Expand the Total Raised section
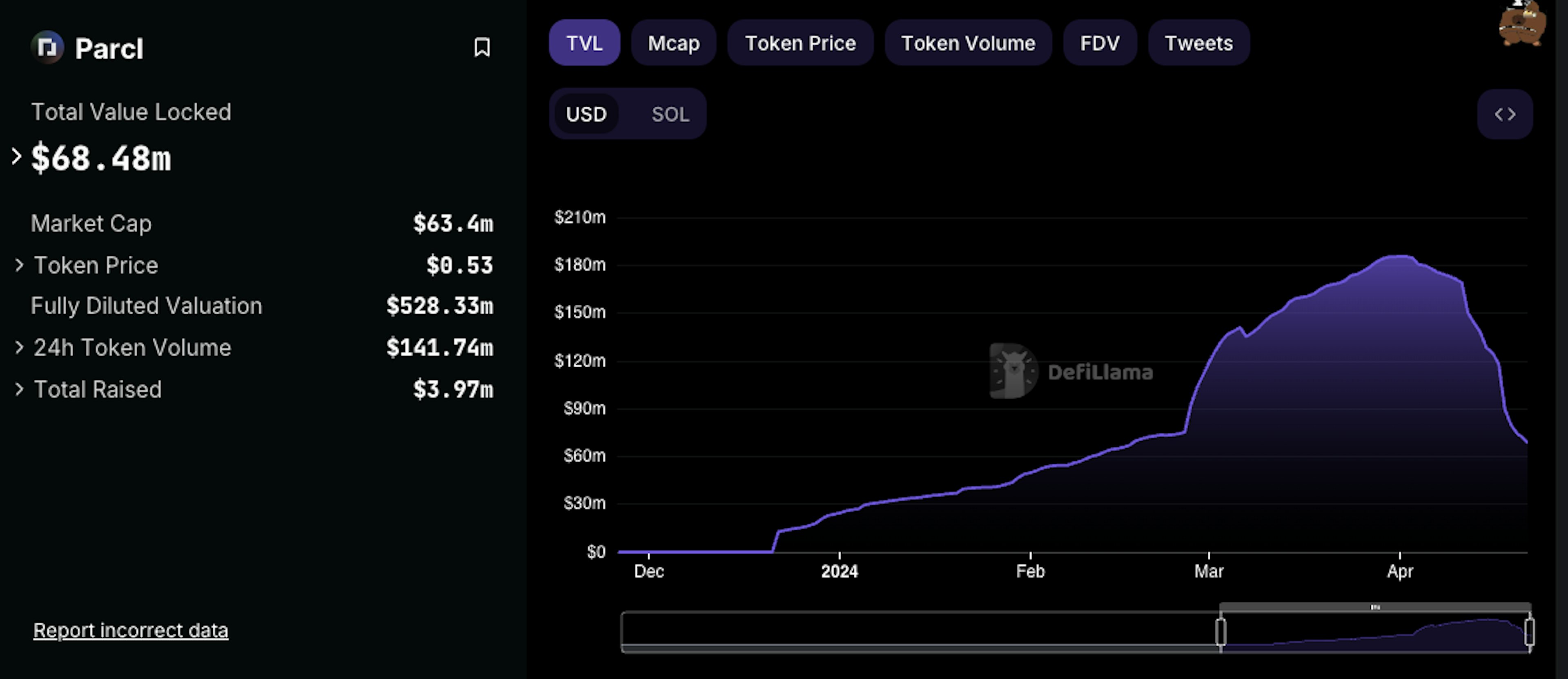This screenshot has width=1568, height=679. coord(20,389)
